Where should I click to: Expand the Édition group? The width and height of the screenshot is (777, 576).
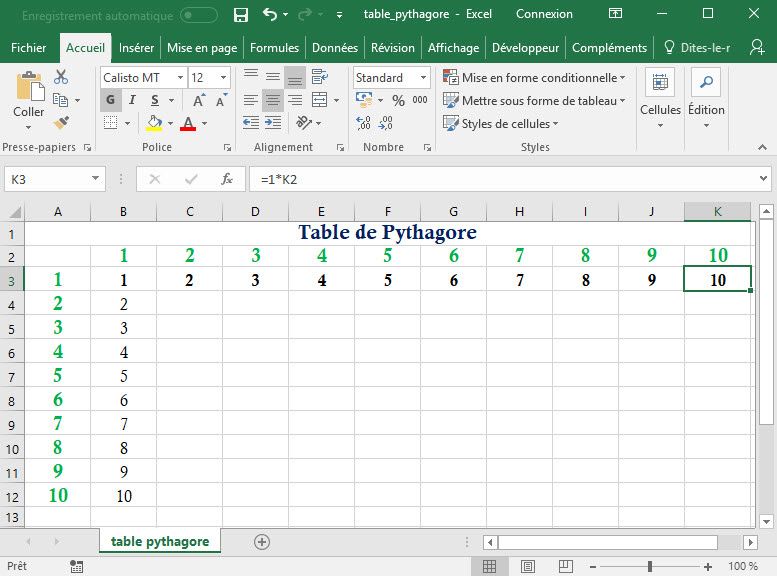pos(706,99)
